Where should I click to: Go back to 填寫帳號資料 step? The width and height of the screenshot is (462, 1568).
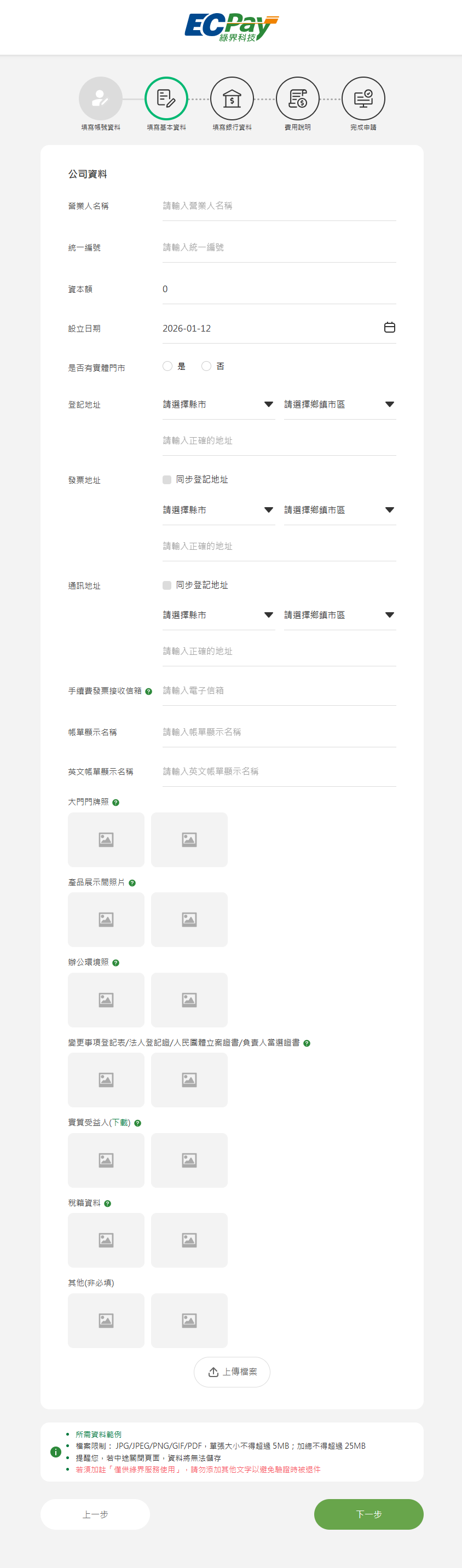100,98
